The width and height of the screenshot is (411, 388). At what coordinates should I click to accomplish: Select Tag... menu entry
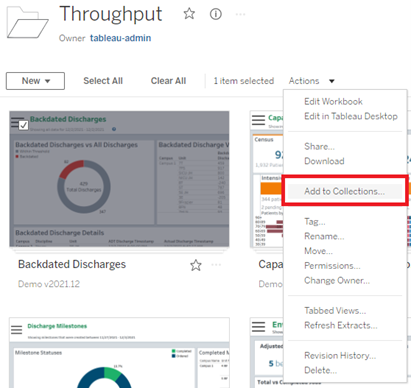click(x=315, y=221)
